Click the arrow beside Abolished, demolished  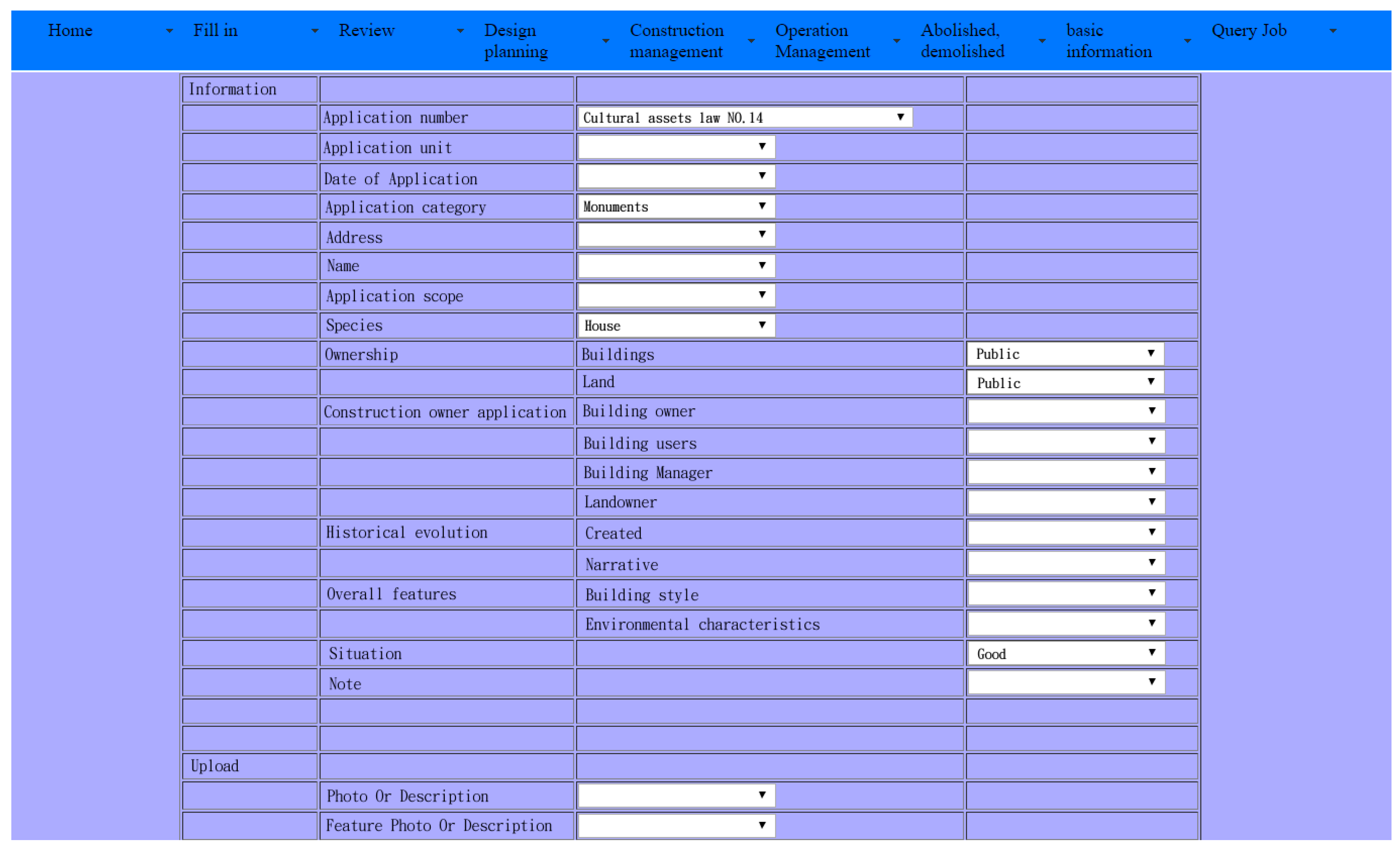click(x=1042, y=41)
